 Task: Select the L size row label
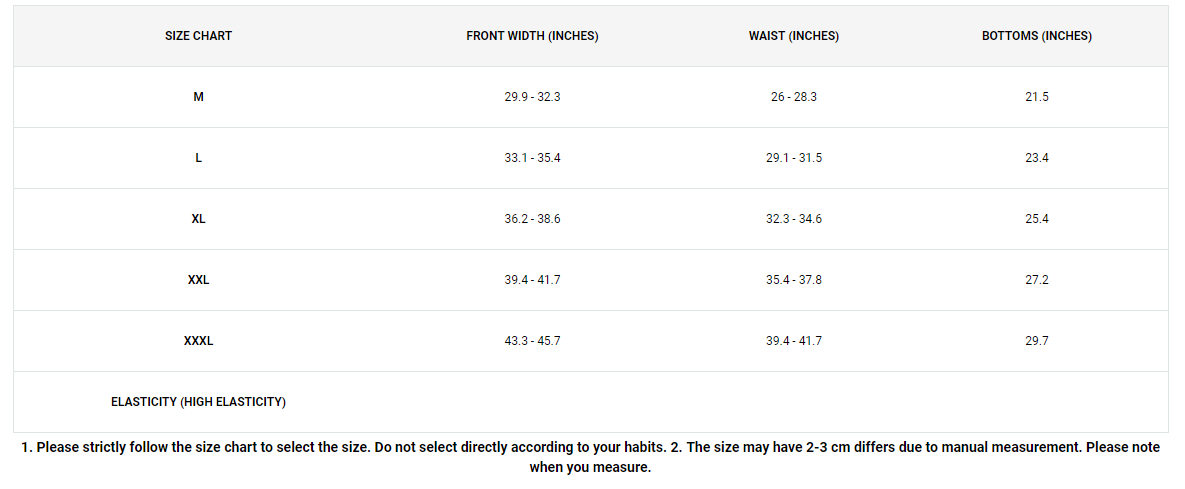(198, 158)
